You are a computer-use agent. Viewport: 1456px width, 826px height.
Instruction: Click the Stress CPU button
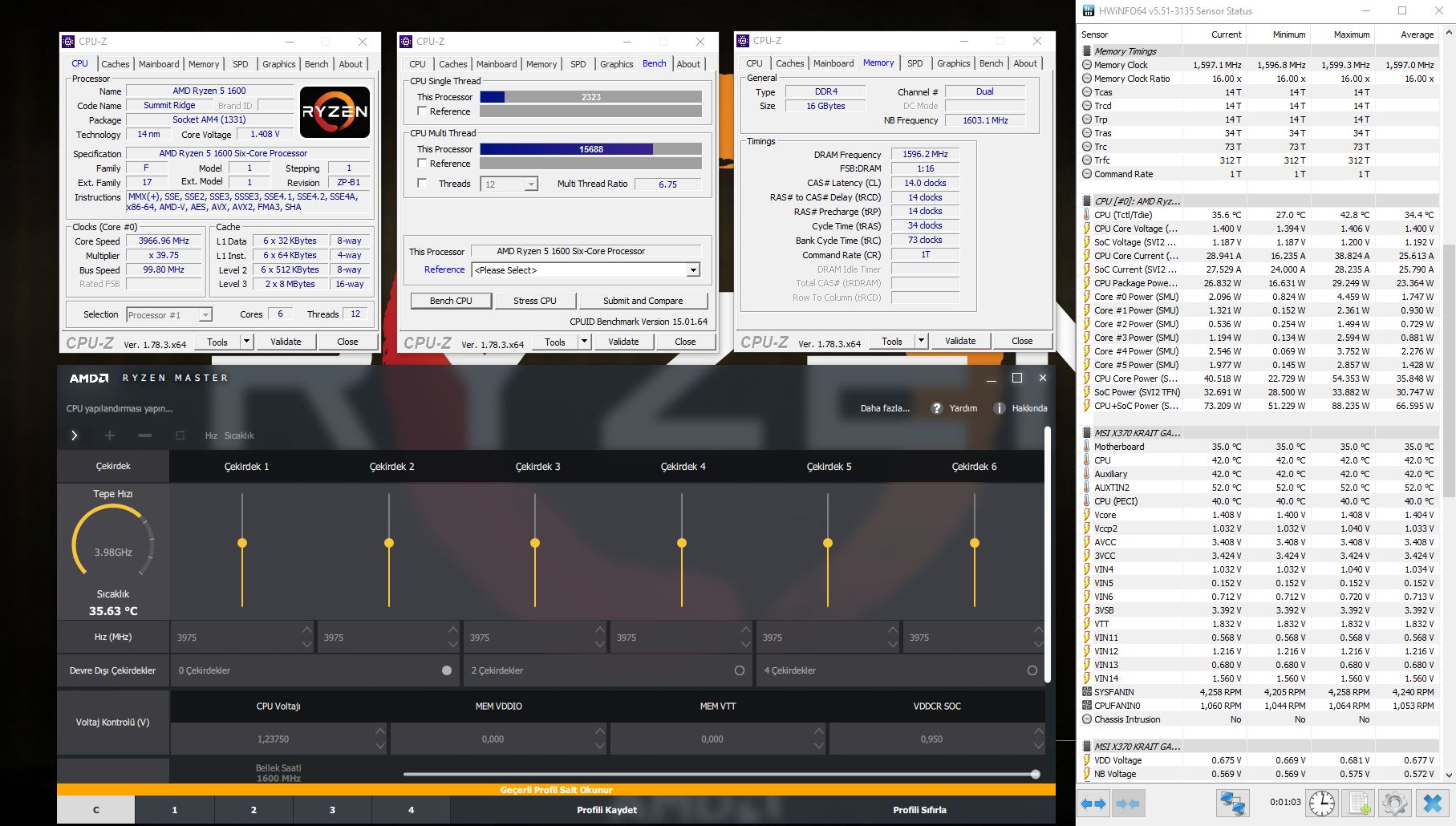tap(535, 301)
